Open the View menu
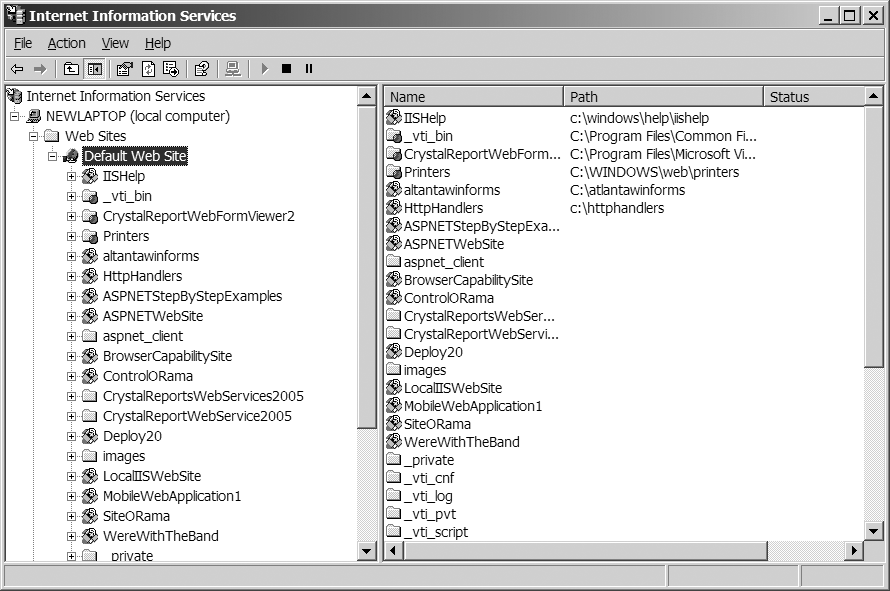 (115, 43)
